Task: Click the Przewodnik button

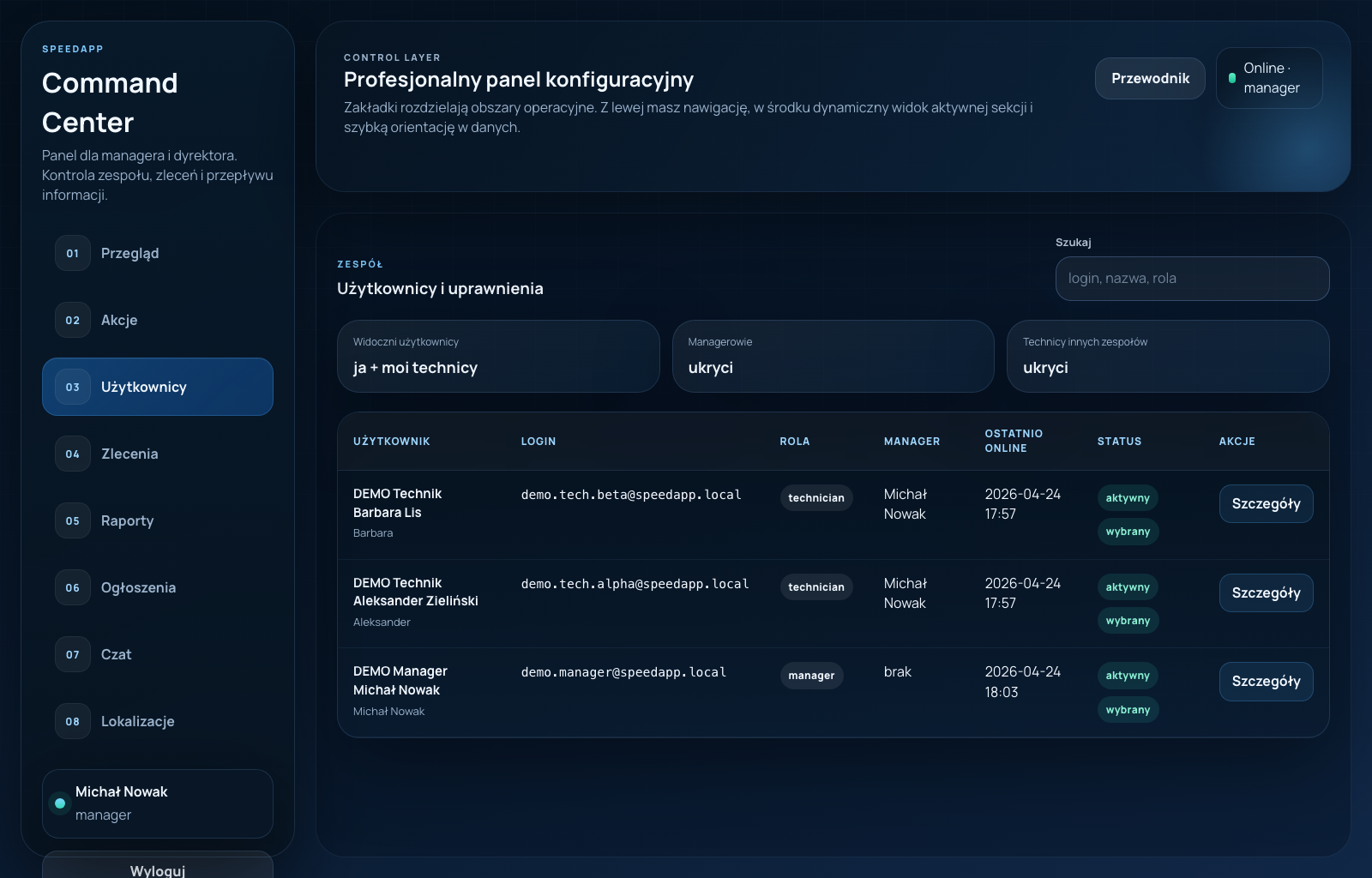Action: tap(1150, 78)
